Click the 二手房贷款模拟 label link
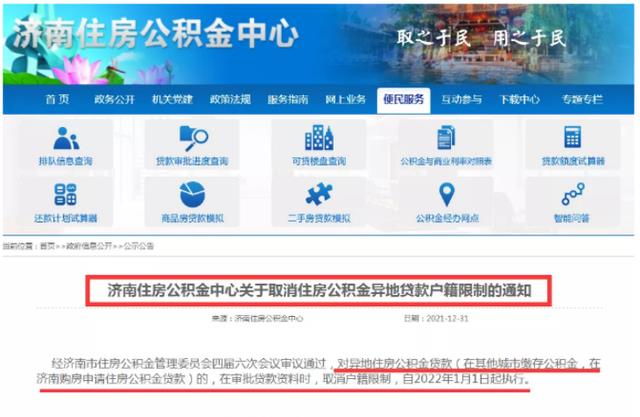Screen dimensions: 640x417 tap(319, 218)
